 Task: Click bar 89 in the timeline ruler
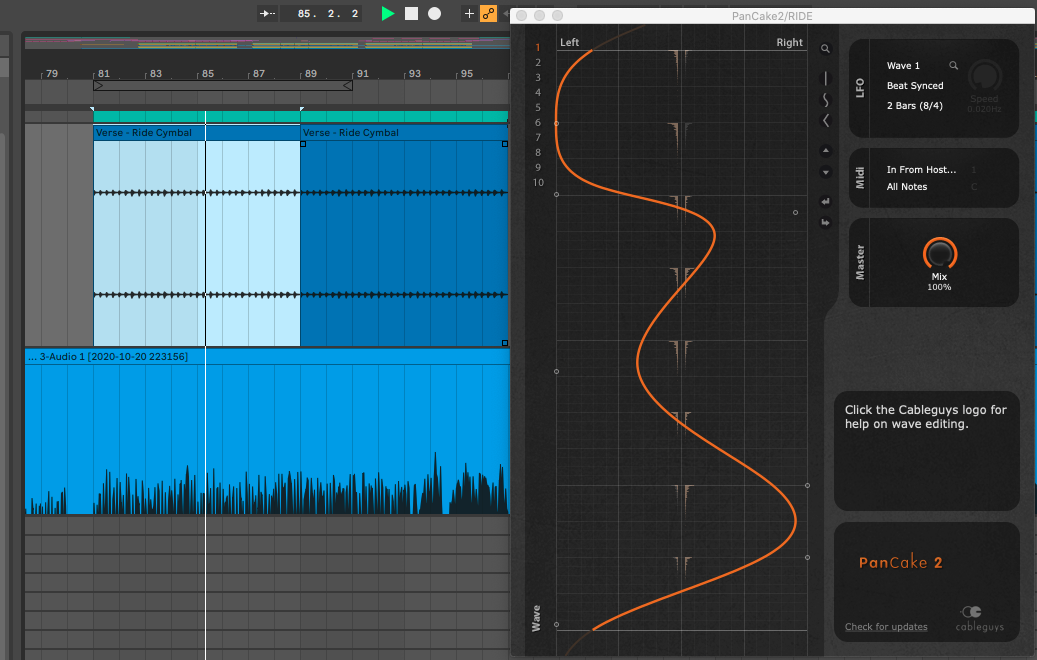[x=310, y=73]
